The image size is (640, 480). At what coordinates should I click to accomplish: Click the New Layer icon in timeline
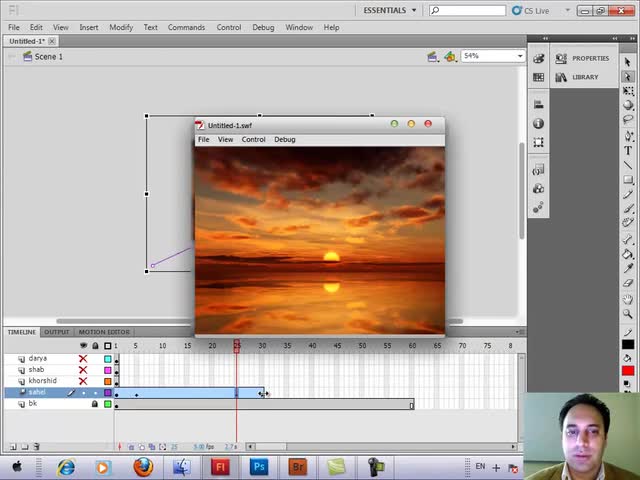tap(13, 447)
